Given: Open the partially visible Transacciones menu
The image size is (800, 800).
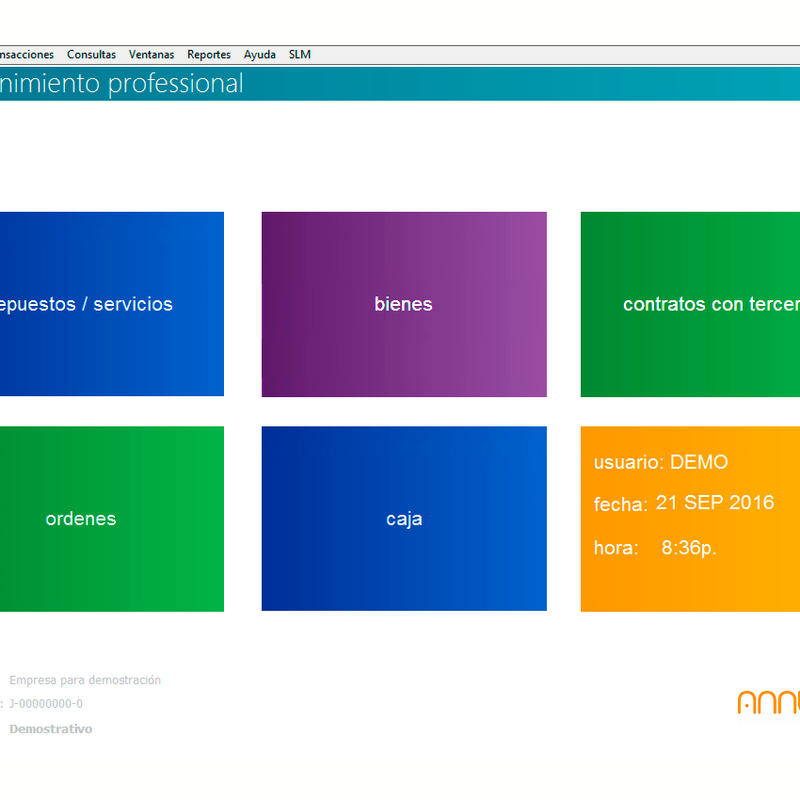Looking at the screenshot, I should tap(27, 55).
